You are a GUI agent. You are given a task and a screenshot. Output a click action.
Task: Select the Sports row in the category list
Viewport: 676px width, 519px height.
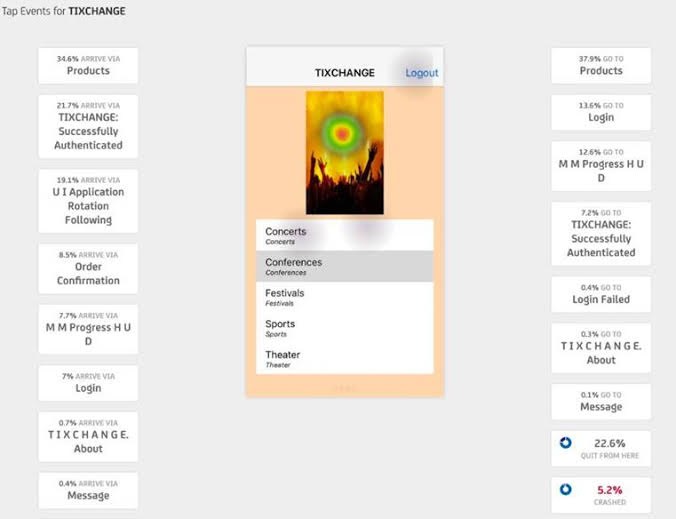[344, 328]
